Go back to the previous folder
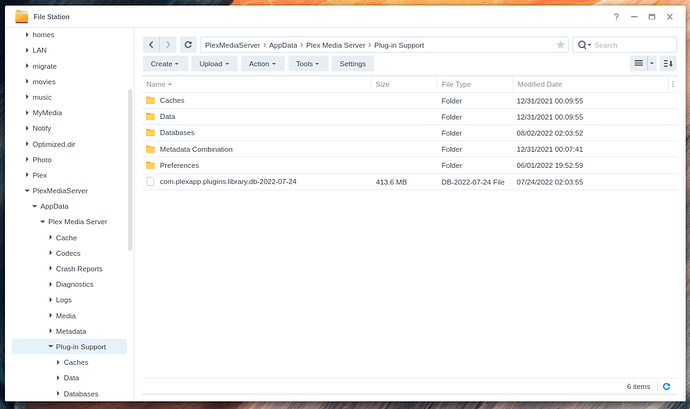The height and width of the screenshot is (409, 690). [151, 45]
